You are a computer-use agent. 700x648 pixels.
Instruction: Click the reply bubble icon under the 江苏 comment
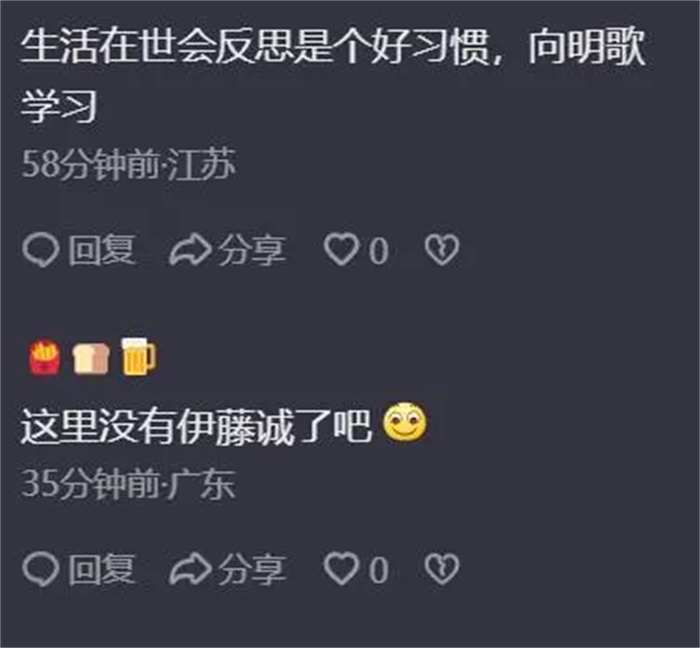click(41, 250)
